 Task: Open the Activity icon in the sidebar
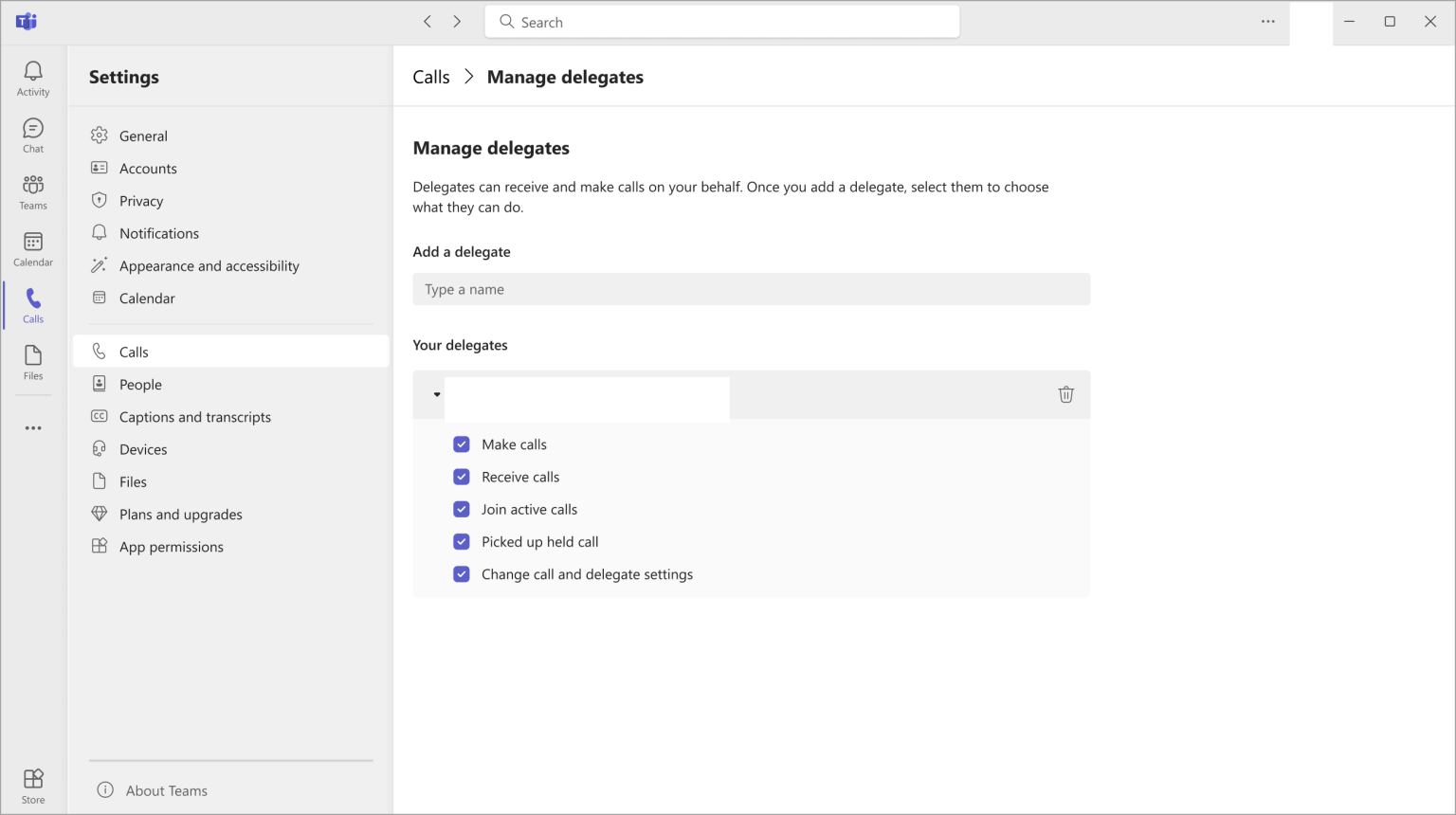32,78
